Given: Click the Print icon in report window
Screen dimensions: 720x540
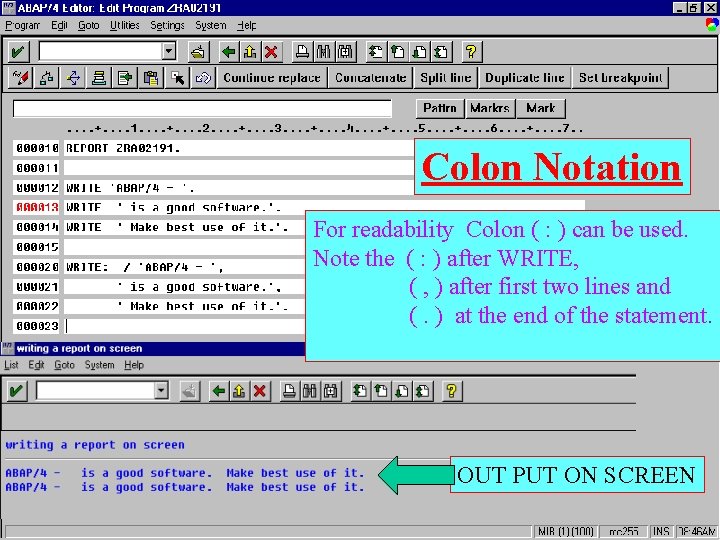Looking at the screenshot, I should [289, 391].
